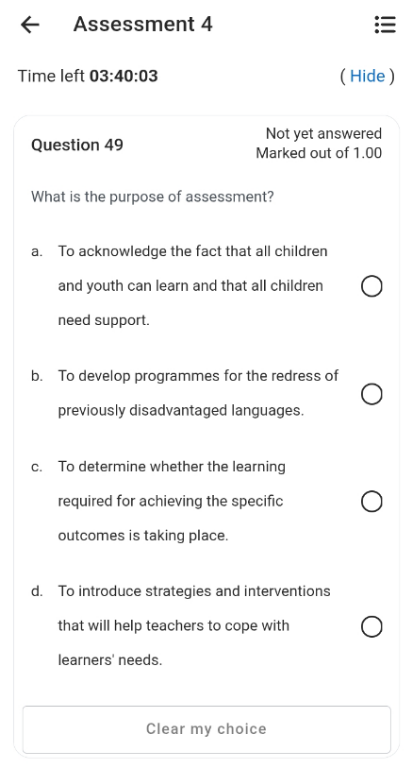Click option letter 'c.' label
412x768 pixels.
point(37,467)
